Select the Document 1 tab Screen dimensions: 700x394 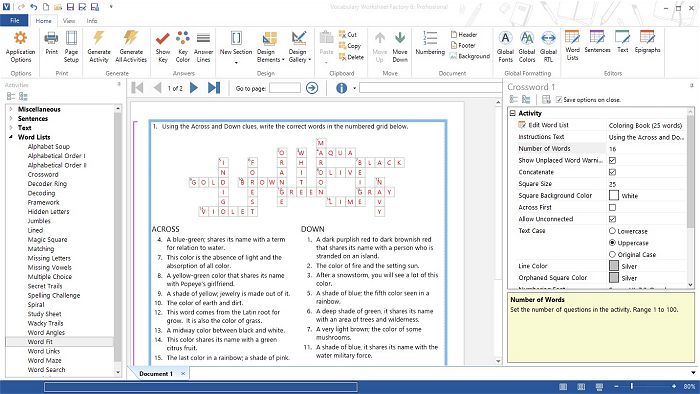tap(155, 373)
